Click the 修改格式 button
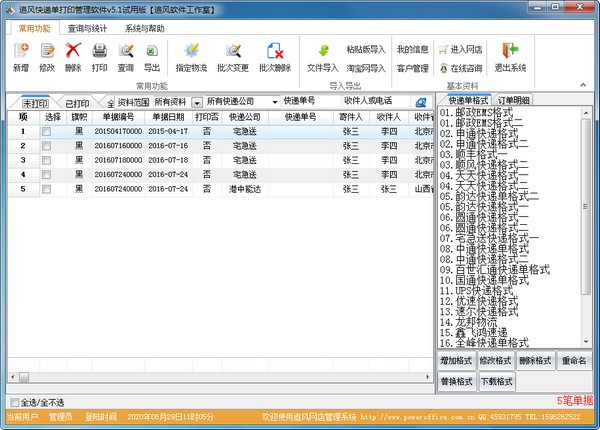 pos(496,360)
